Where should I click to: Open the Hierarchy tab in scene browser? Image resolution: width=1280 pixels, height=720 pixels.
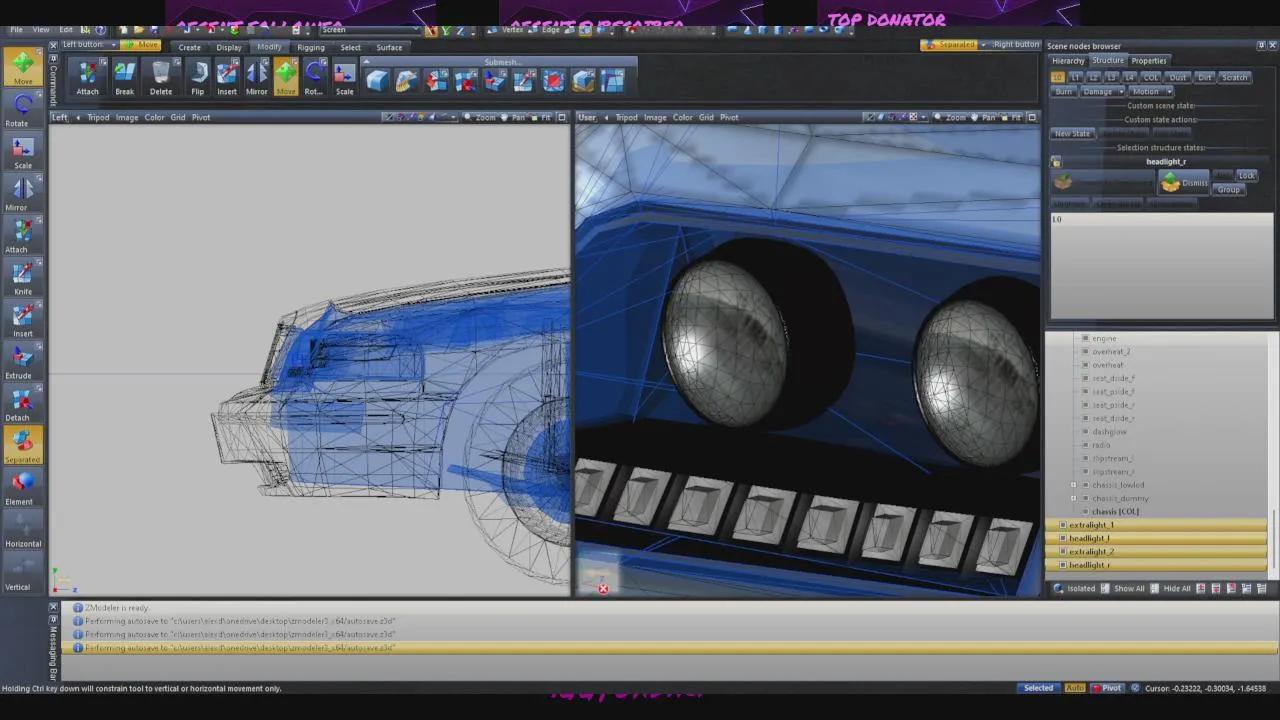[1068, 61]
